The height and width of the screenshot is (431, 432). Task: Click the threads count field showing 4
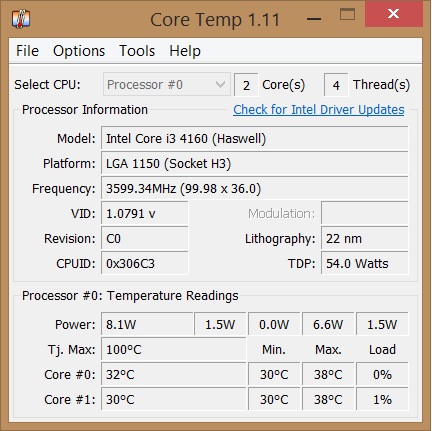pos(336,85)
